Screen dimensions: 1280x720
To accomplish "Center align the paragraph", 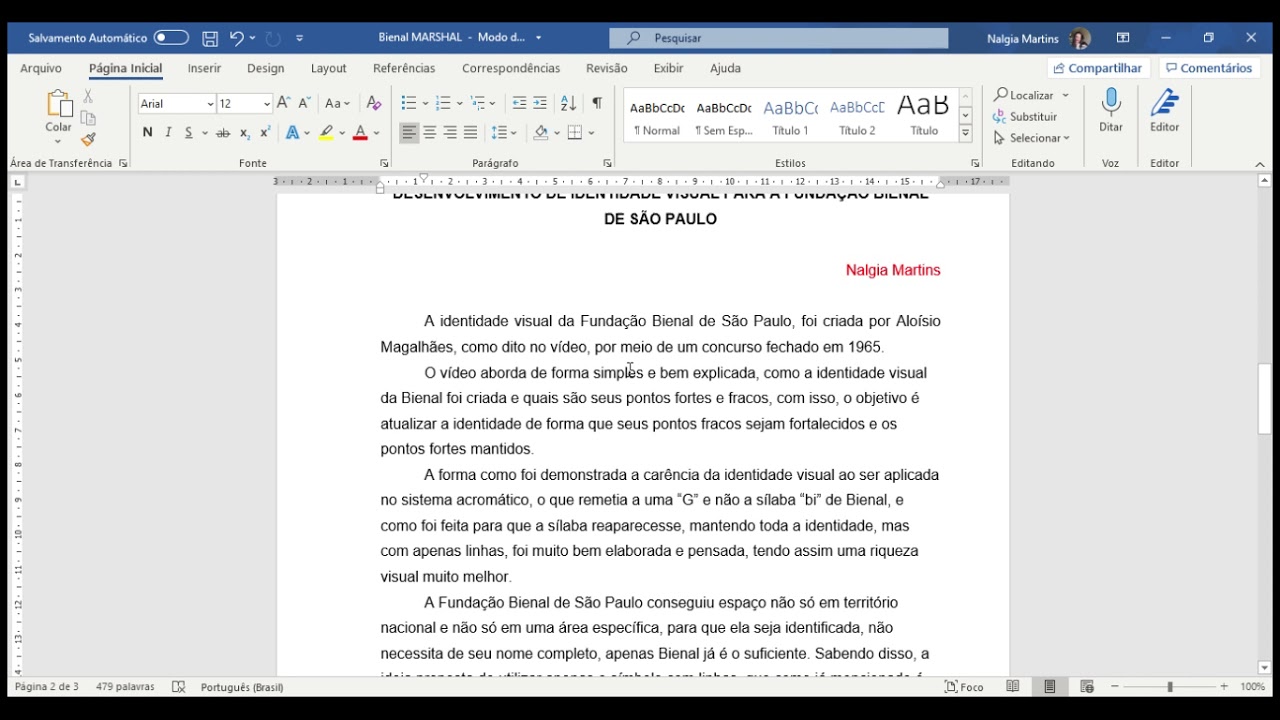I will [430, 133].
